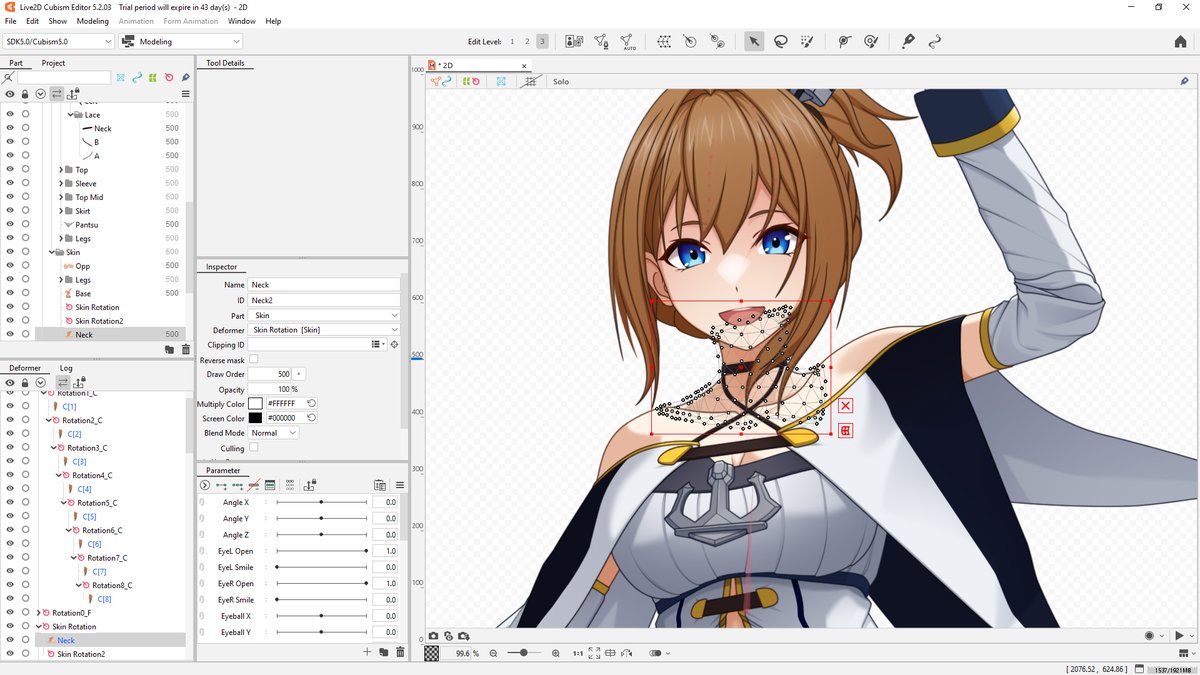Add a new parameter with plus icon
The width and height of the screenshot is (1200, 675).
tap(367, 652)
